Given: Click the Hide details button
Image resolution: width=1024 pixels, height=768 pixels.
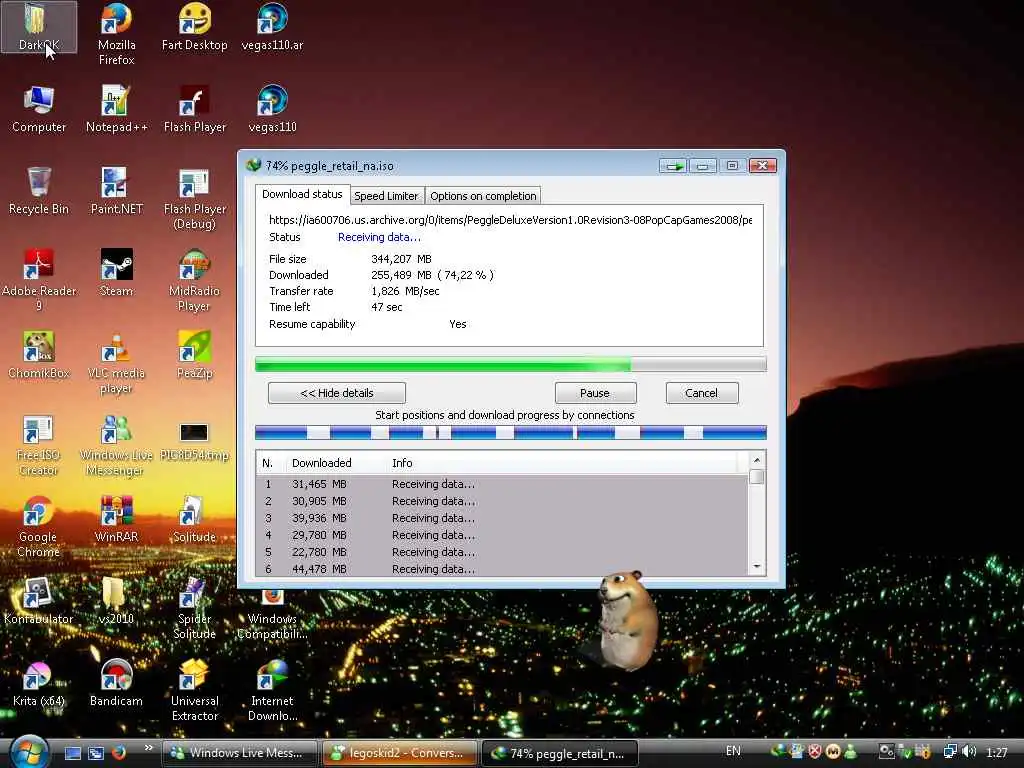Looking at the screenshot, I should [x=336, y=393].
